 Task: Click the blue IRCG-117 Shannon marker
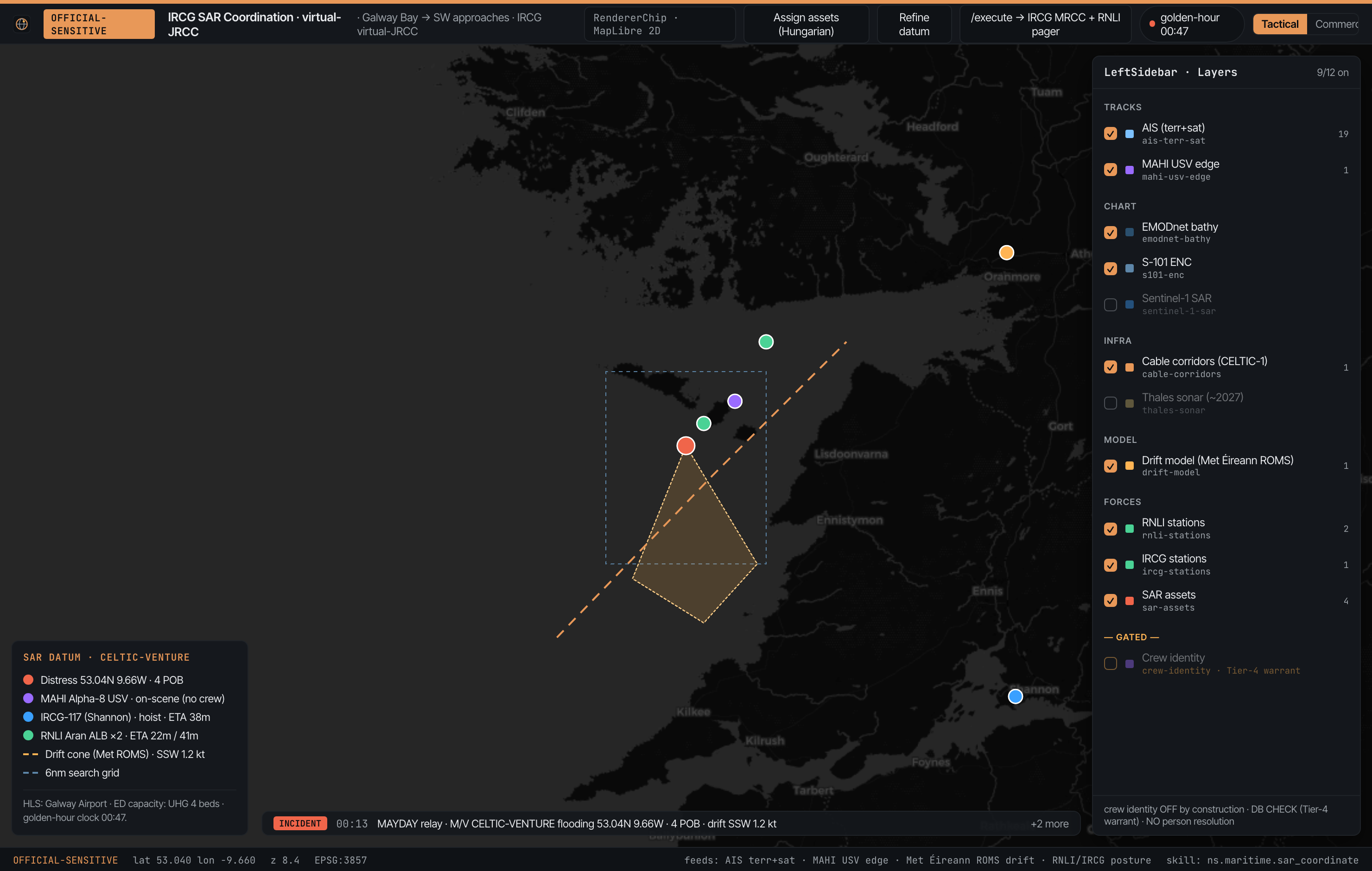click(1015, 696)
